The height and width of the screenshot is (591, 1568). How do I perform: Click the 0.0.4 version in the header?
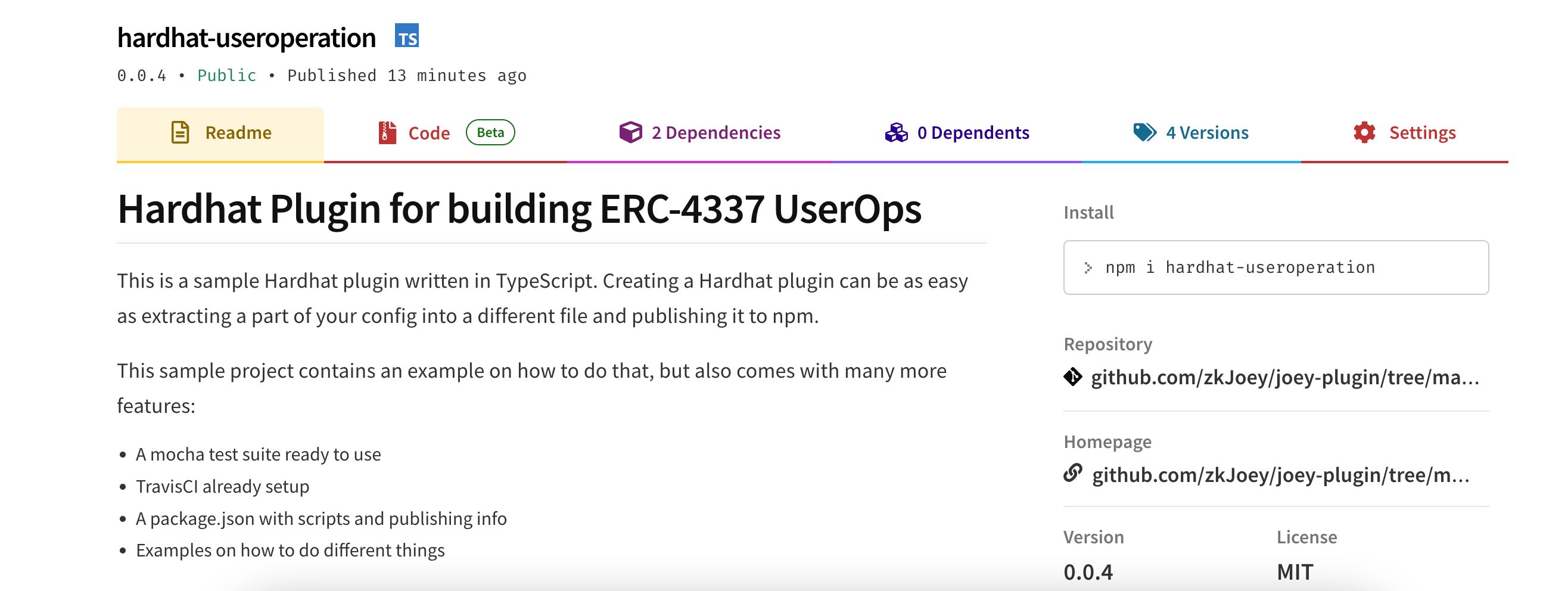141,76
